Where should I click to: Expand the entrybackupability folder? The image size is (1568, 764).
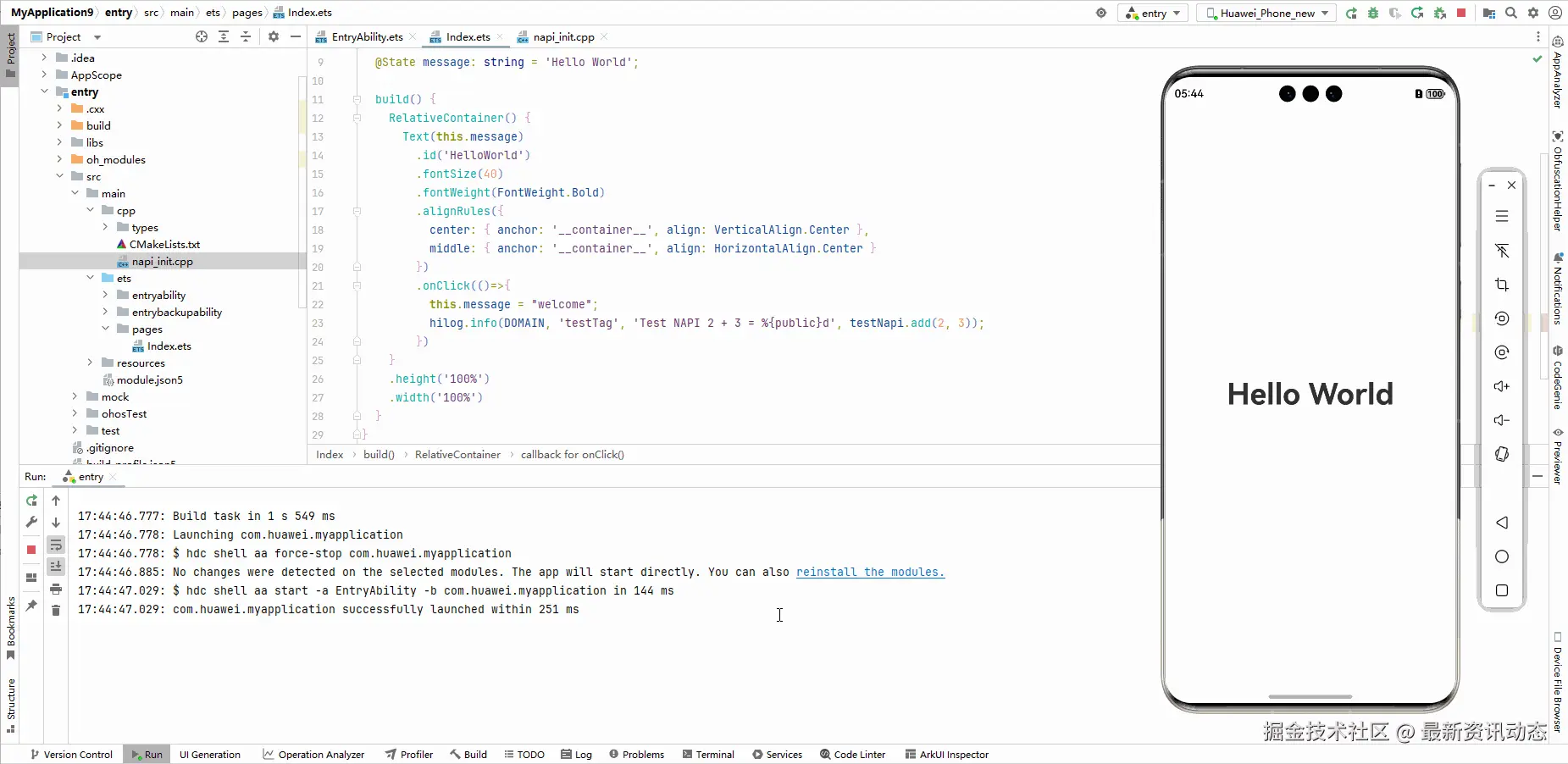coord(105,312)
